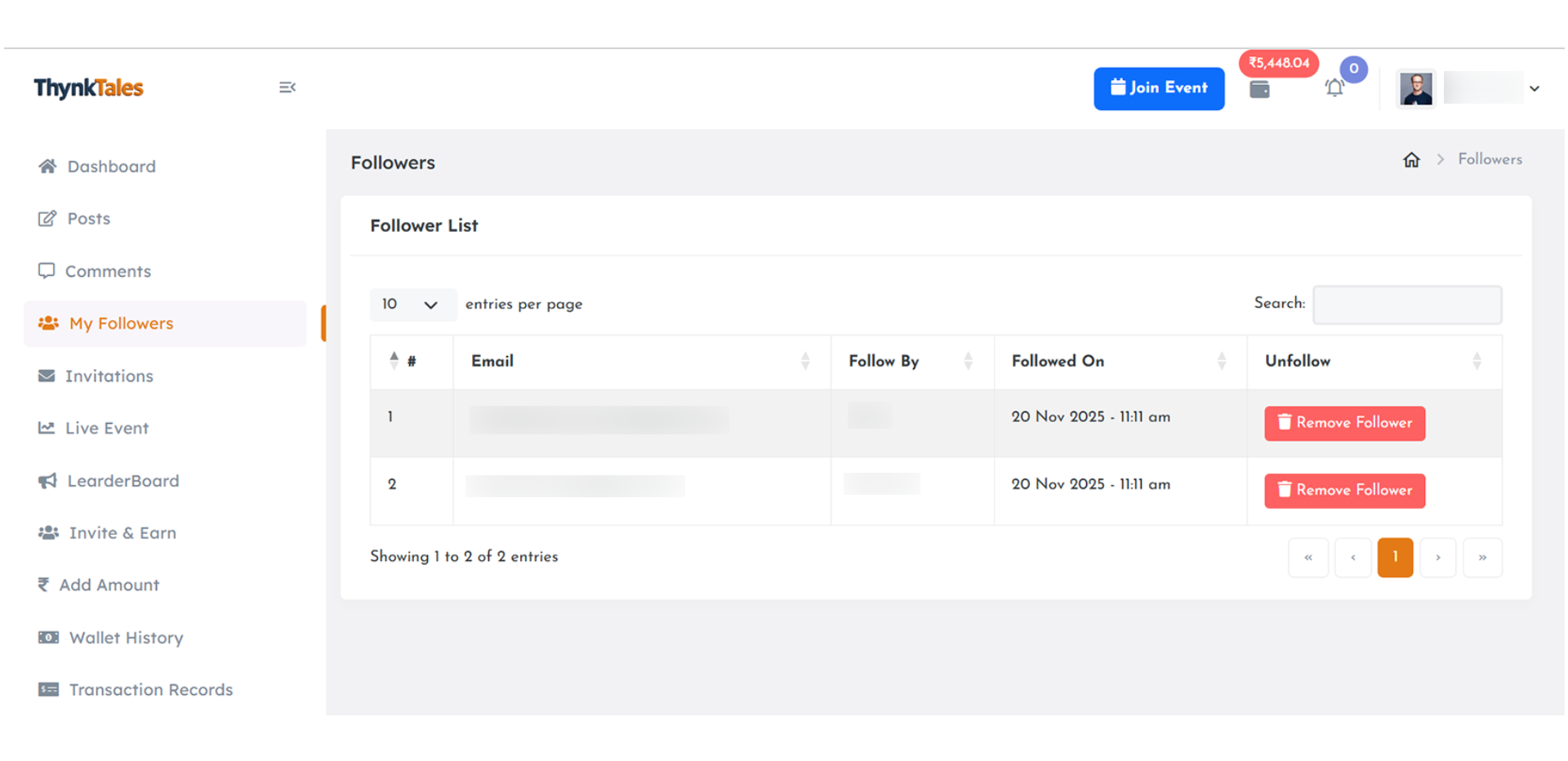1568x761 pixels.
Task: Collapse the sidebar using the hamburger icon
Action: point(287,87)
